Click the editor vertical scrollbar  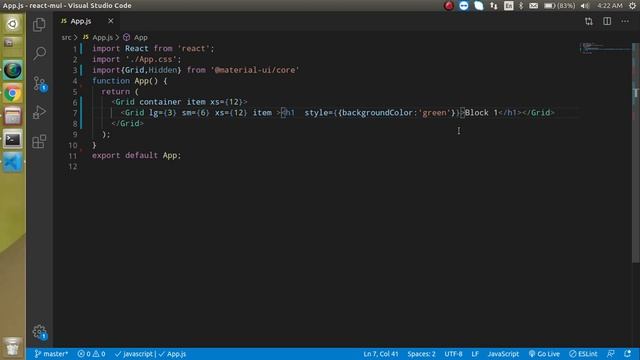click(x=636, y=153)
